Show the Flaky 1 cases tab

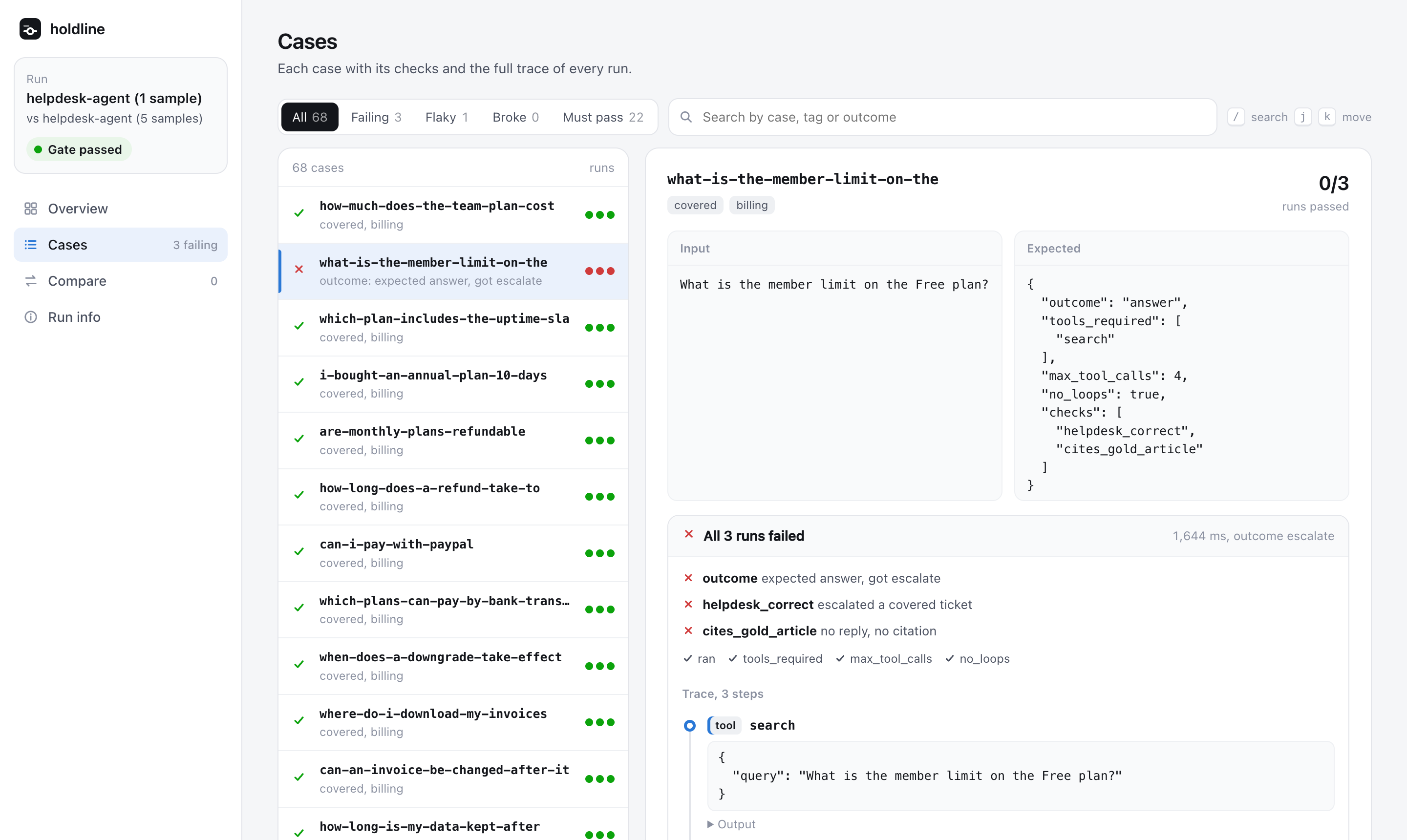(446, 117)
